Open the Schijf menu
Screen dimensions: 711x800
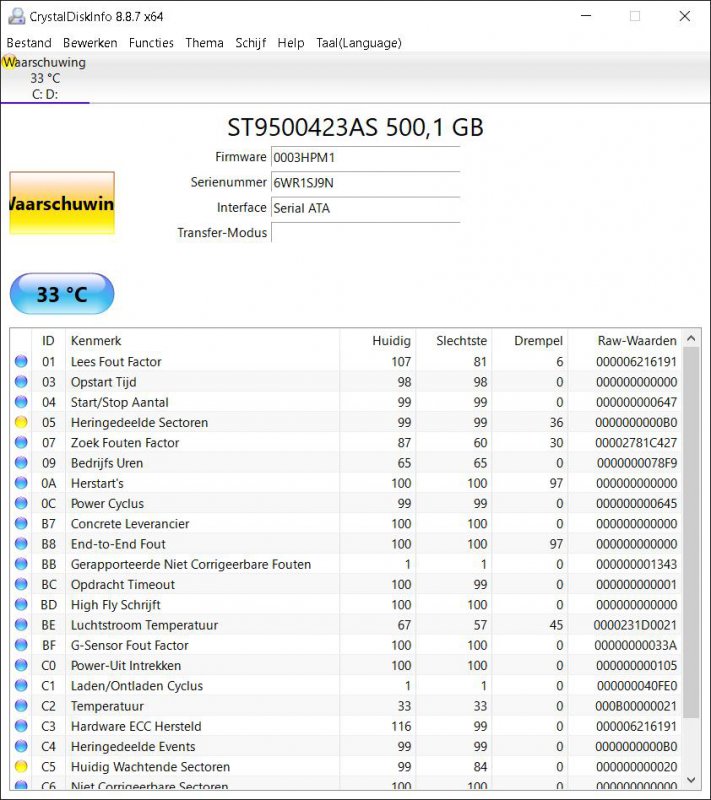tap(251, 43)
